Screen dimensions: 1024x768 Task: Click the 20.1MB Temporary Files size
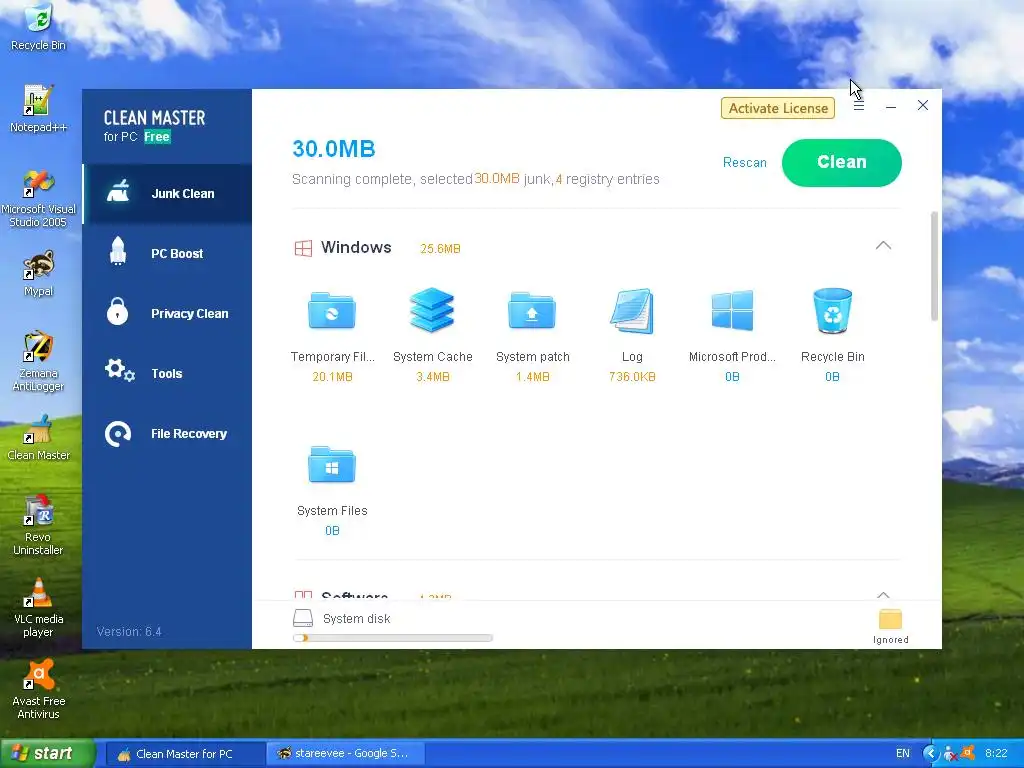point(332,377)
